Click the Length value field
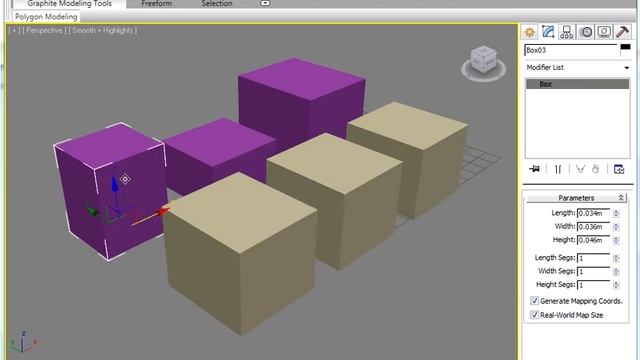This screenshot has width=640, height=360. (x=594, y=213)
